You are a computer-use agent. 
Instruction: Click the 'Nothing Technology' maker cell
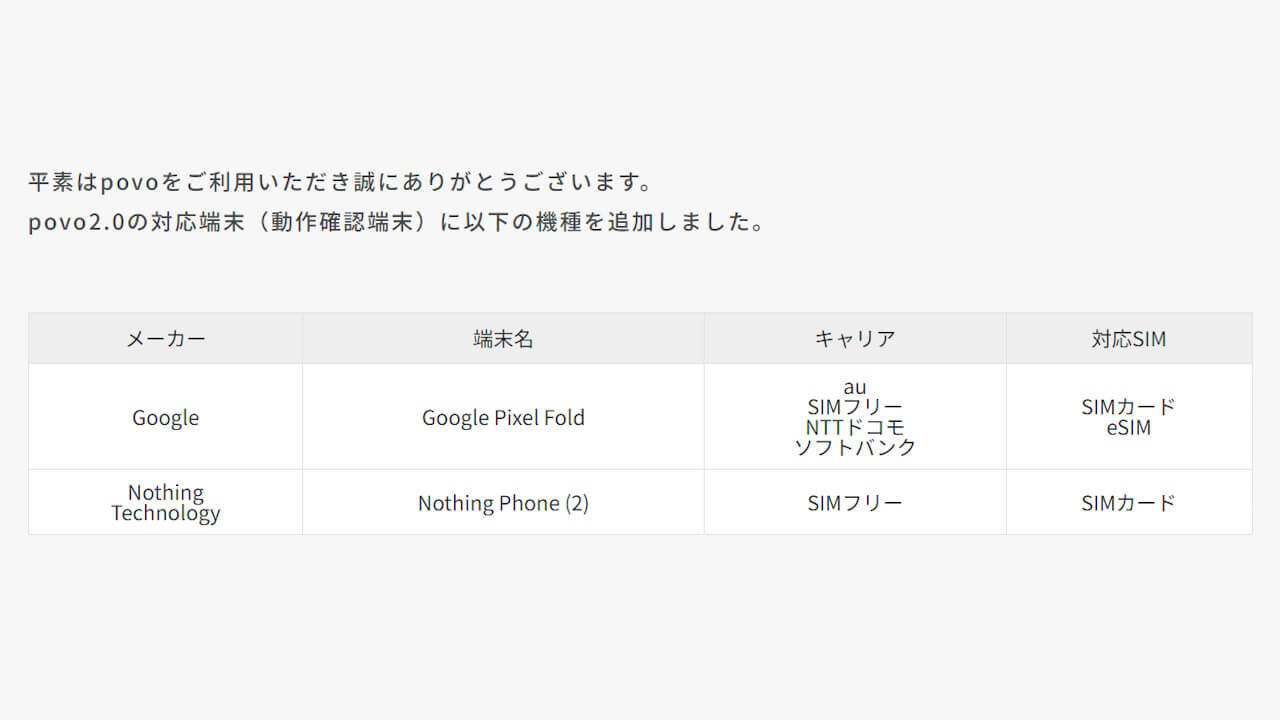click(166, 503)
